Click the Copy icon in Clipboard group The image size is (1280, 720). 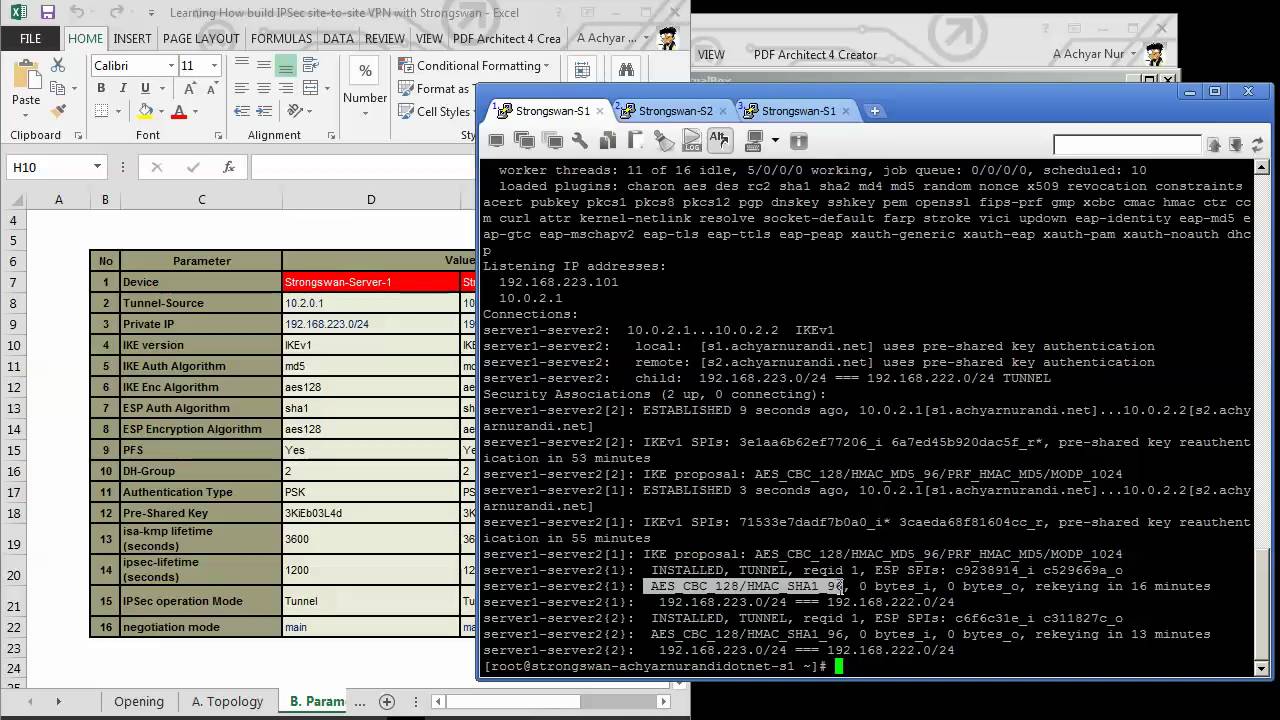pos(58,88)
